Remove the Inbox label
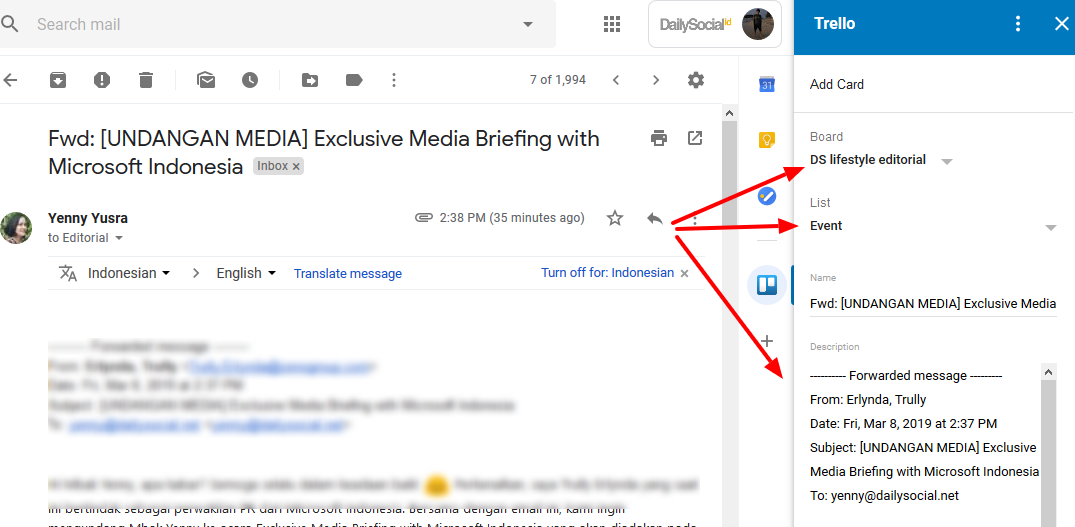The image size is (1075, 527). [x=296, y=167]
